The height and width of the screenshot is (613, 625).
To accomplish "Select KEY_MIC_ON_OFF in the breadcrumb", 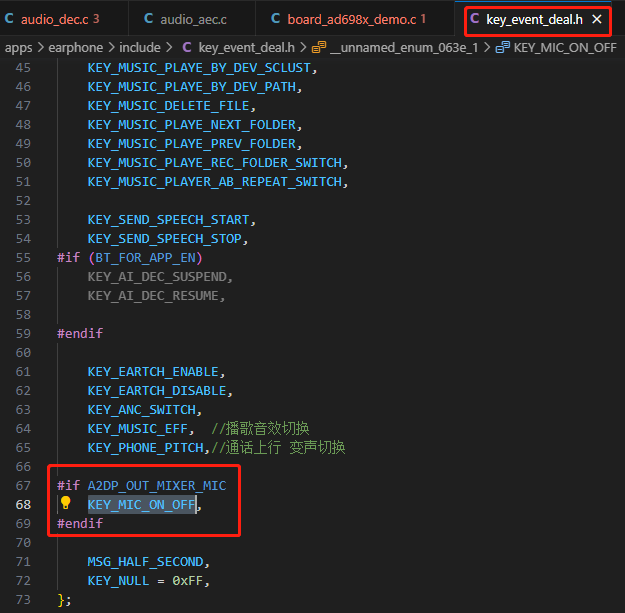I will point(565,48).
